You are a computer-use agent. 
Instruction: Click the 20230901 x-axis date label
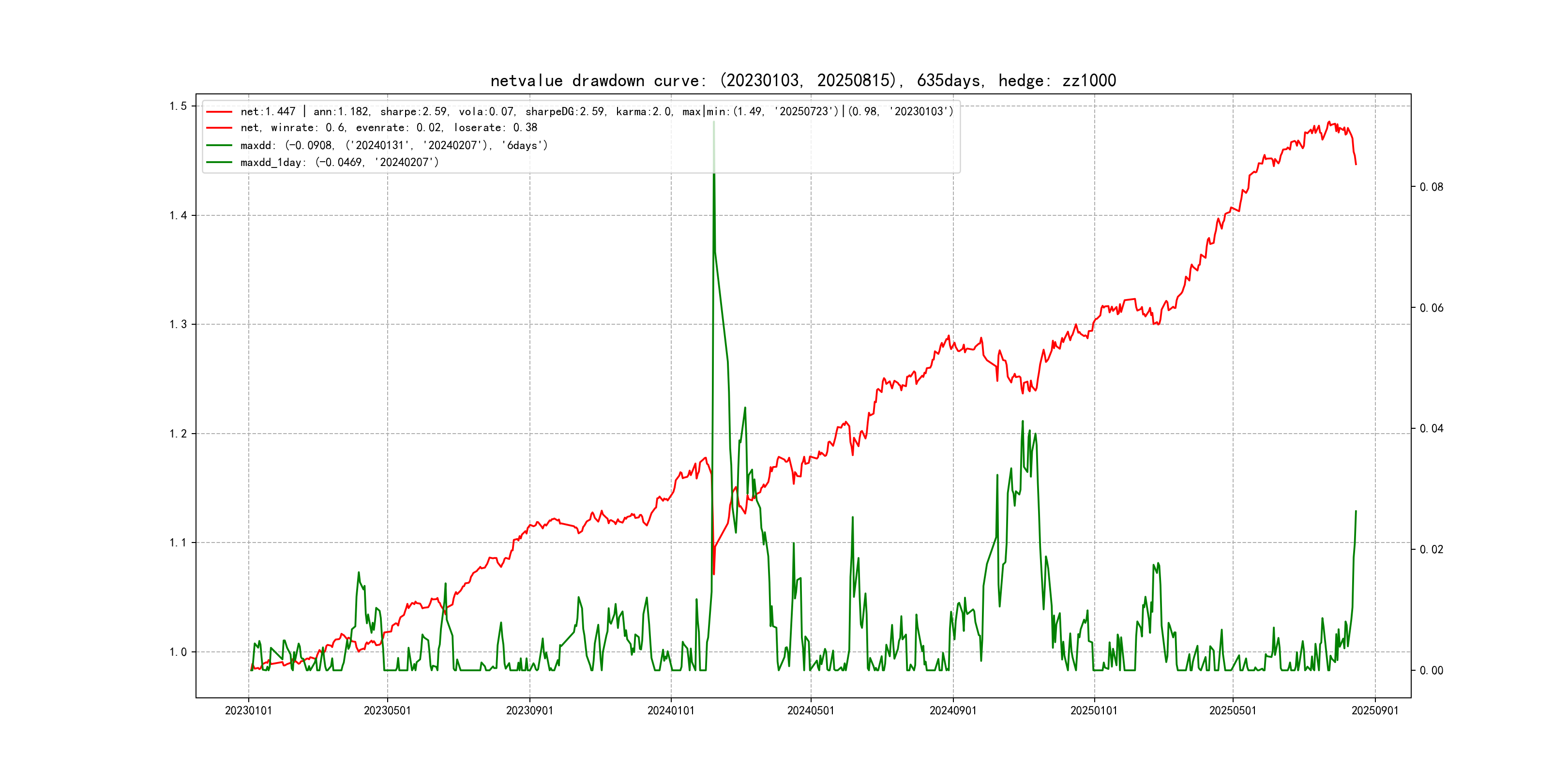(x=529, y=711)
